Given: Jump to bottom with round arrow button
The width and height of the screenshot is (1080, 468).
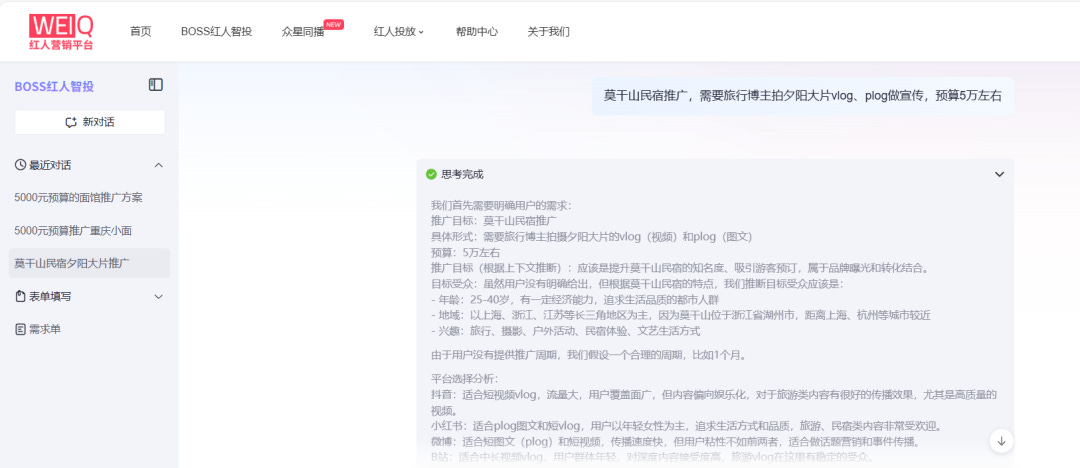Looking at the screenshot, I should coord(1001,441).
